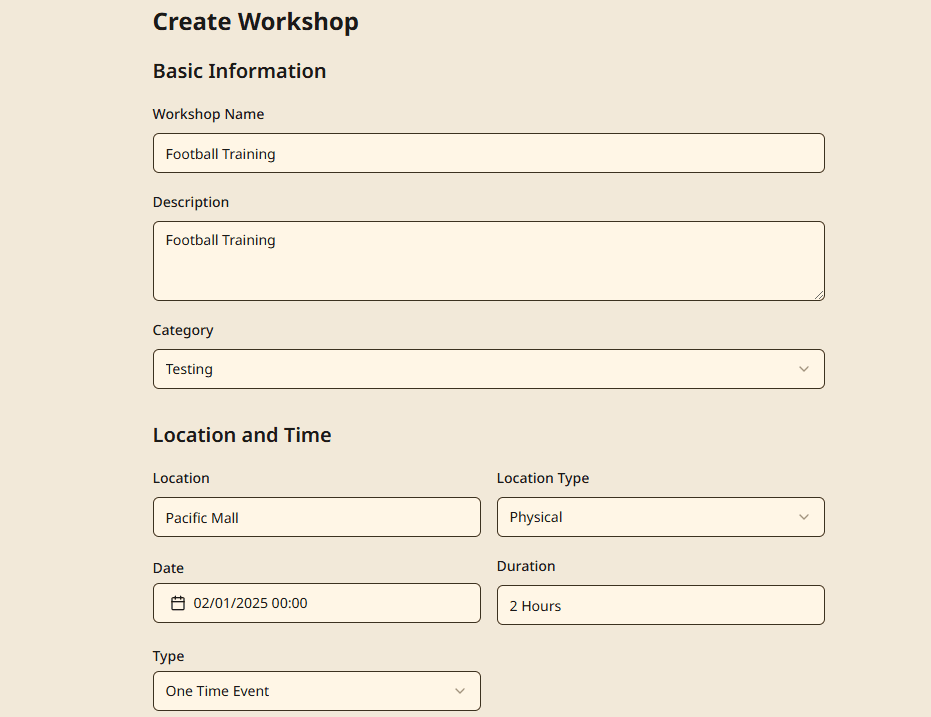
Task: Click the Location Type dropdown chevron
Action: (x=804, y=517)
